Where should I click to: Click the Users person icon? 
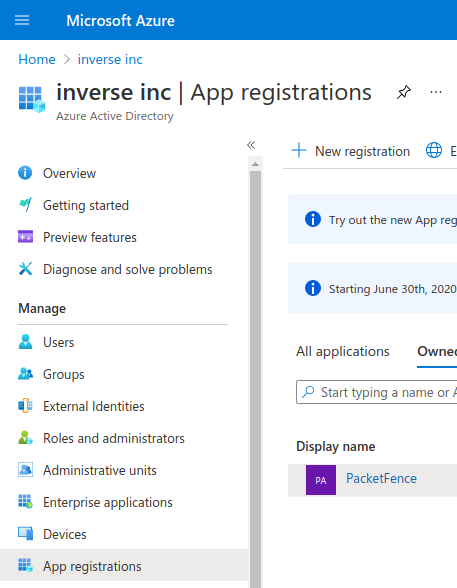tap(25, 342)
